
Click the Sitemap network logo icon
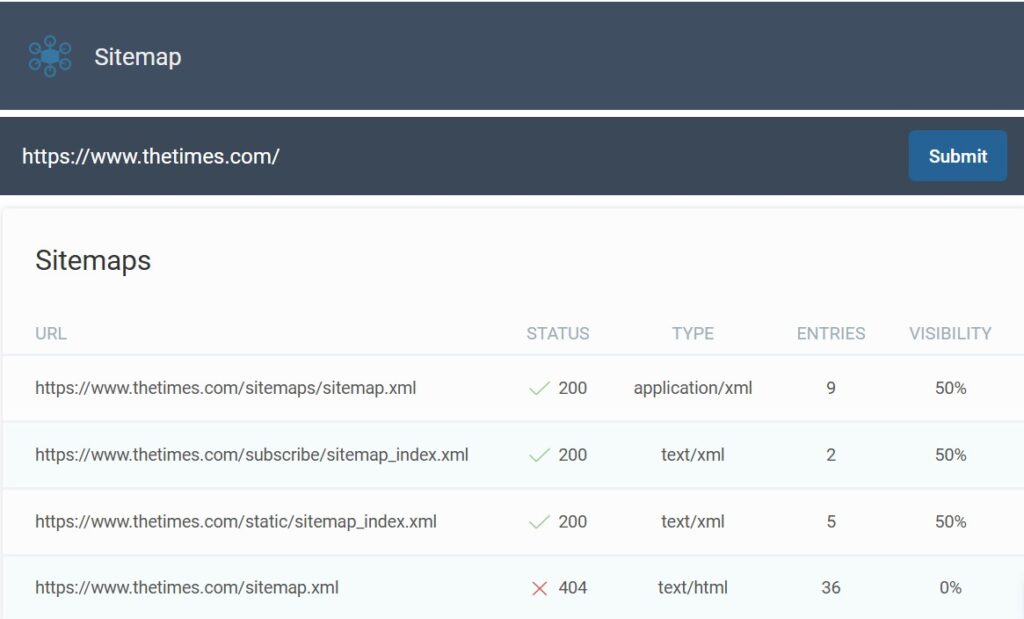point(49,56)
